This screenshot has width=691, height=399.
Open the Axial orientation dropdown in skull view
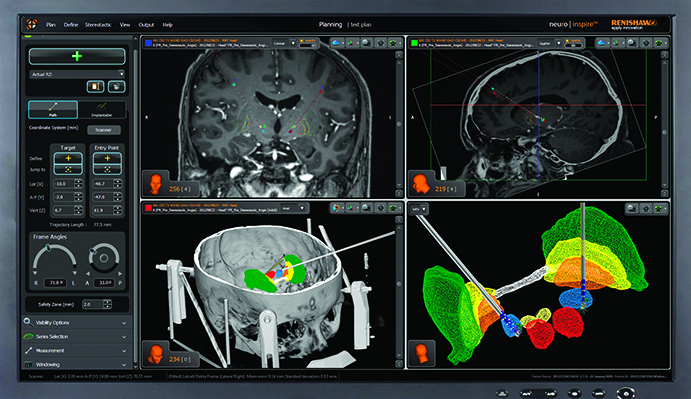tap(293, 208)
